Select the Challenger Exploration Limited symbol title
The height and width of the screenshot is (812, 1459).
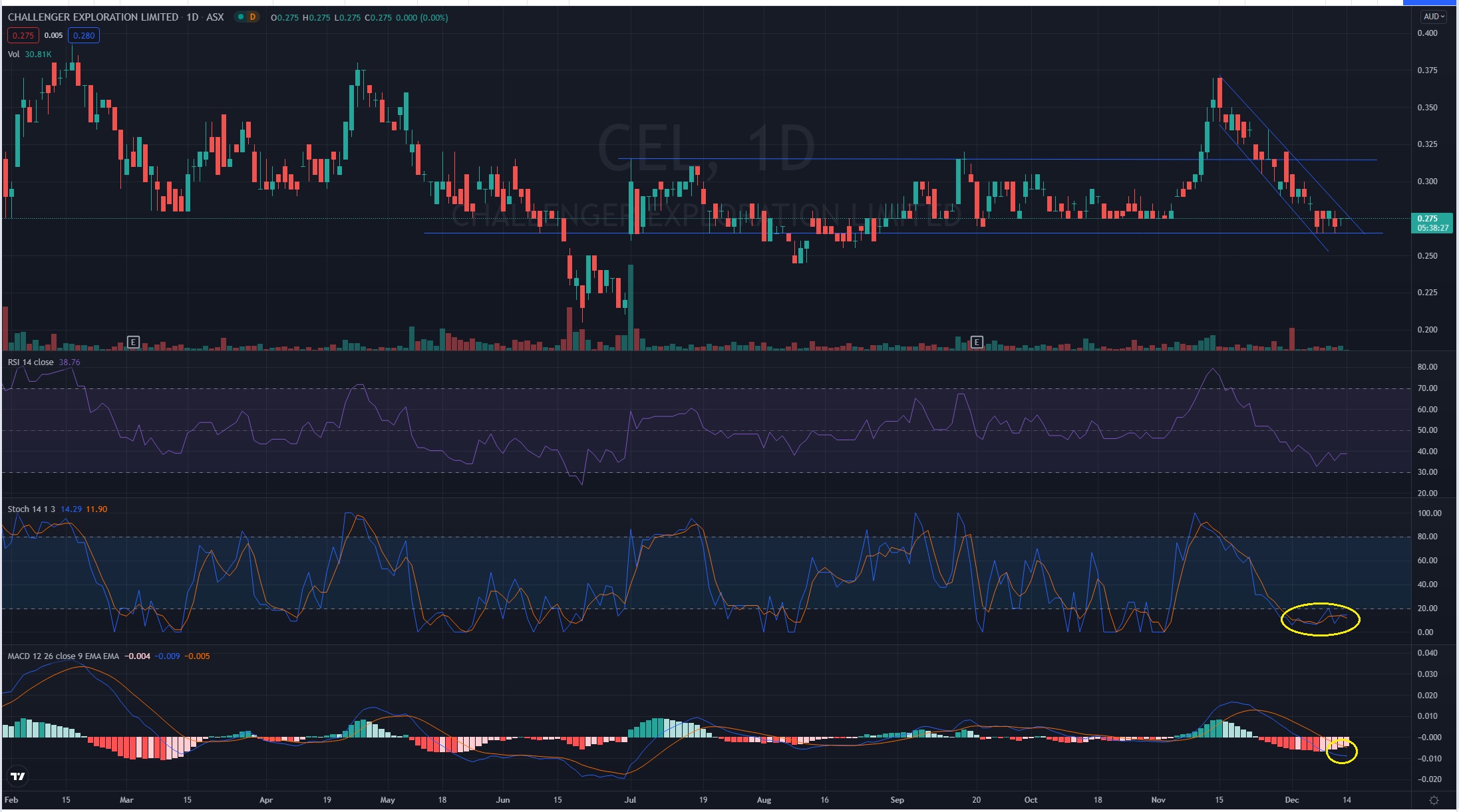93,17
